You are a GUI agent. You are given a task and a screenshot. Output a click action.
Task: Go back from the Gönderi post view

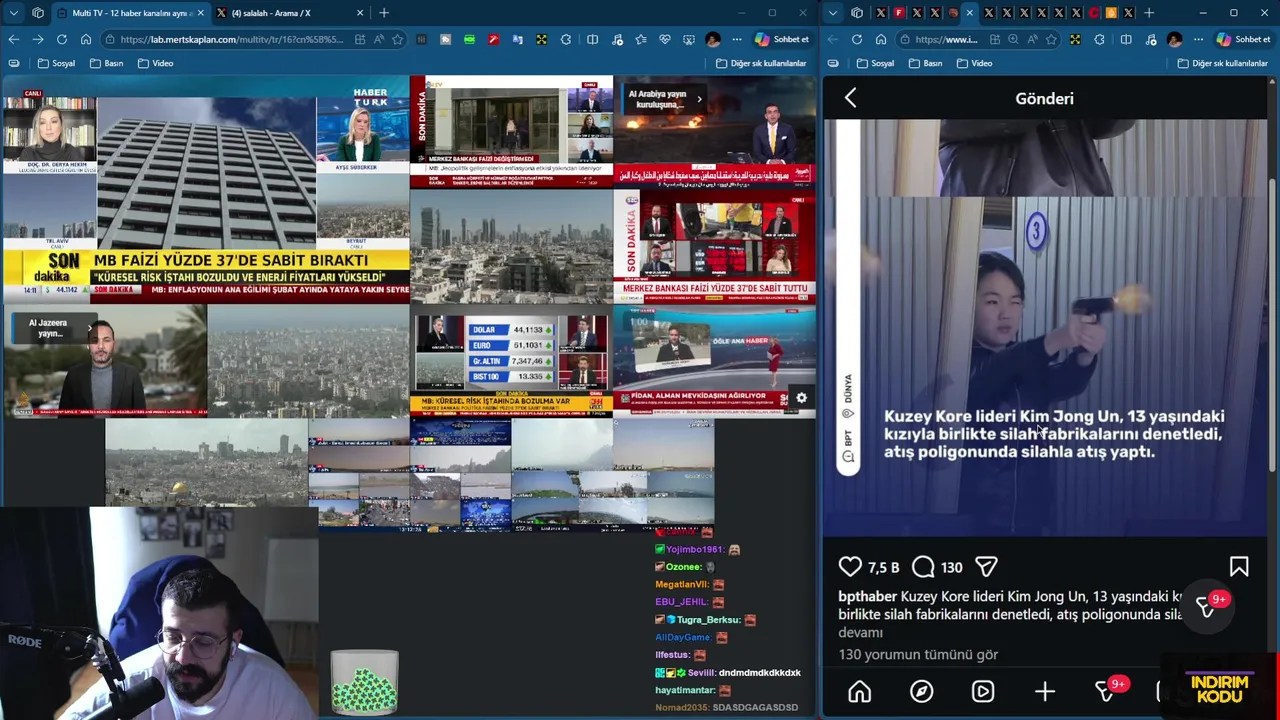tap(850, 98)
